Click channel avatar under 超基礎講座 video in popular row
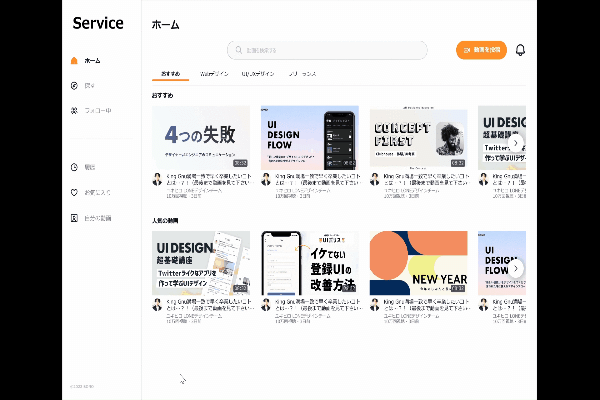Viewport: 600px width, 400px height. pos(157,305)
